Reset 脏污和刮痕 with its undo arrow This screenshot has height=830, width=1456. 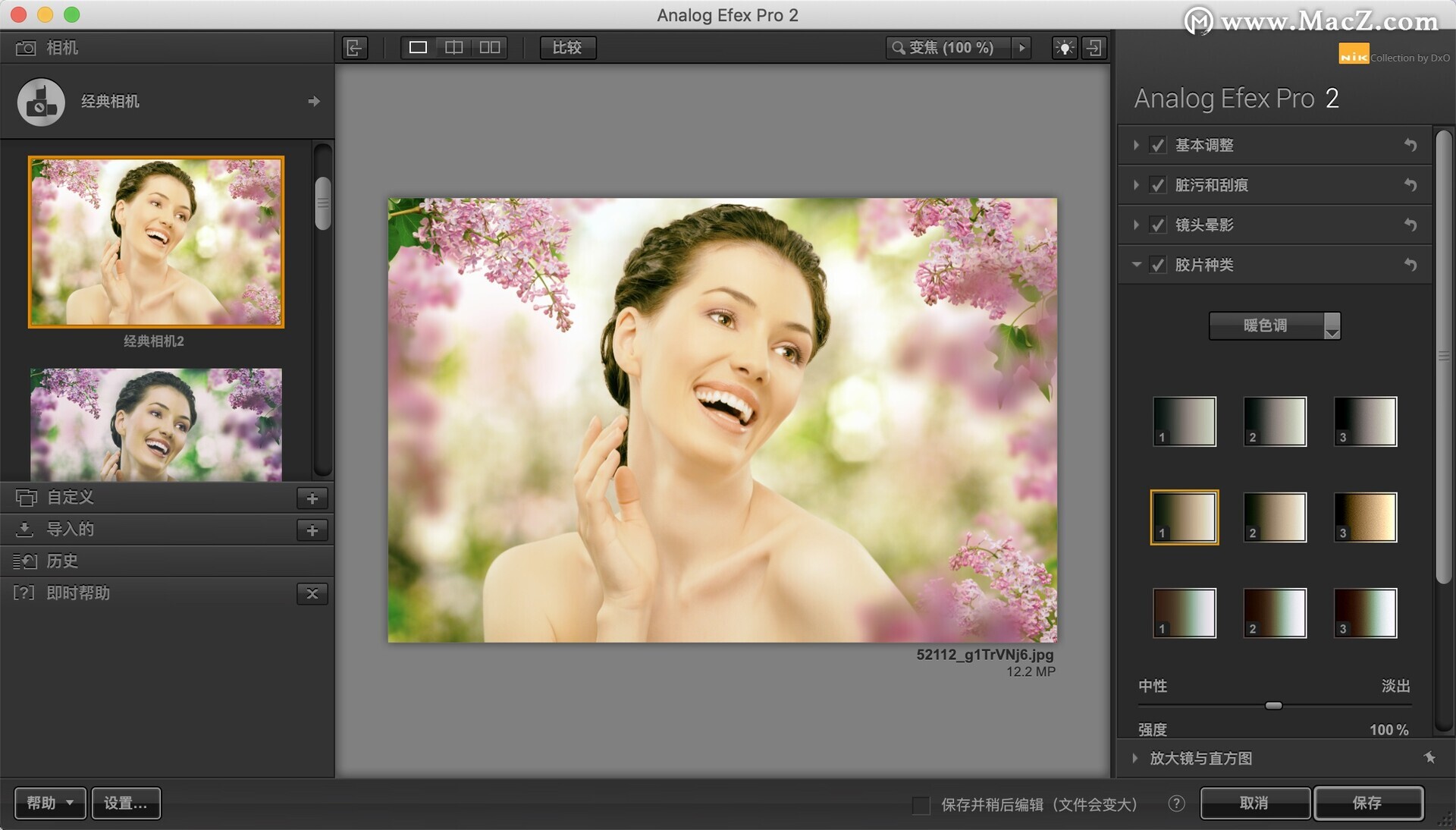pos(1410,185)
